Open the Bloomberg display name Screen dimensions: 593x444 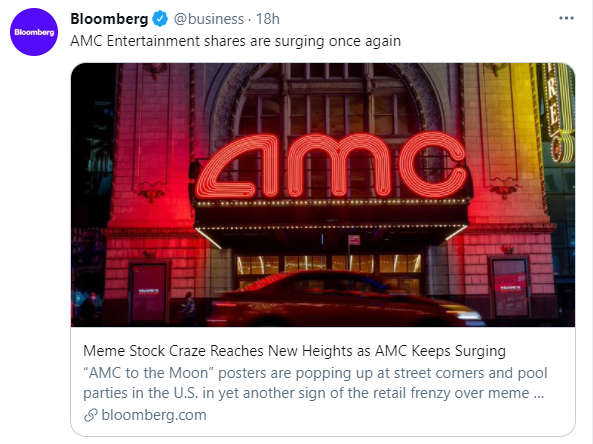109,19
